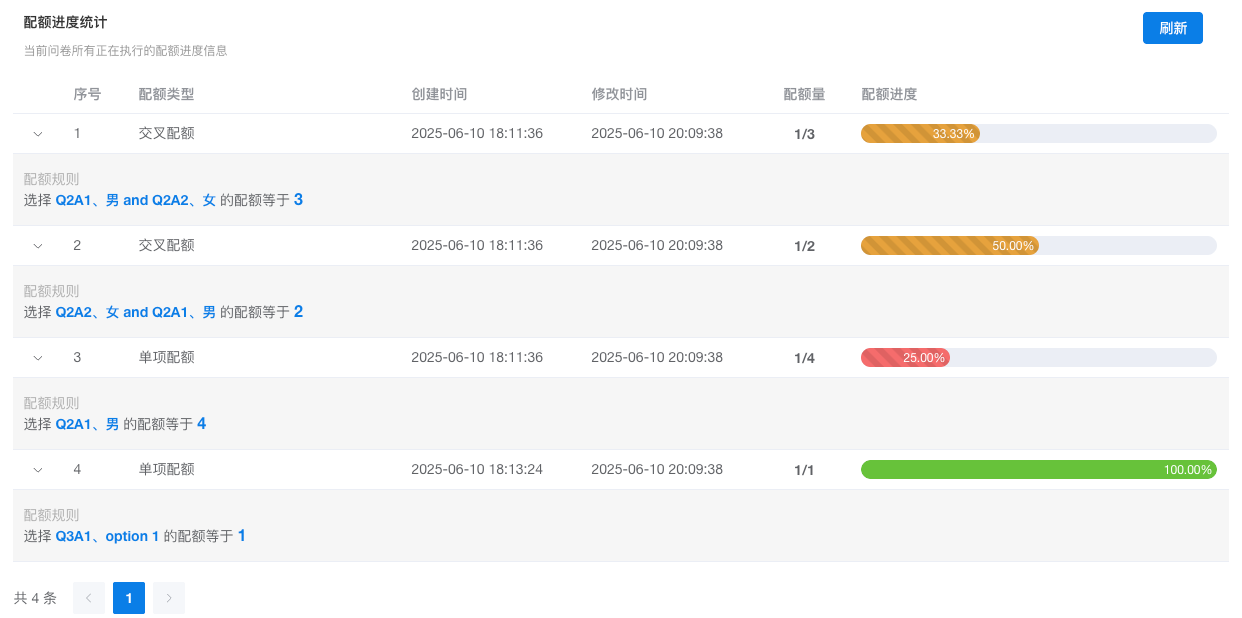
Task: Go to previous page arrow
Action: tap(89, 598)
